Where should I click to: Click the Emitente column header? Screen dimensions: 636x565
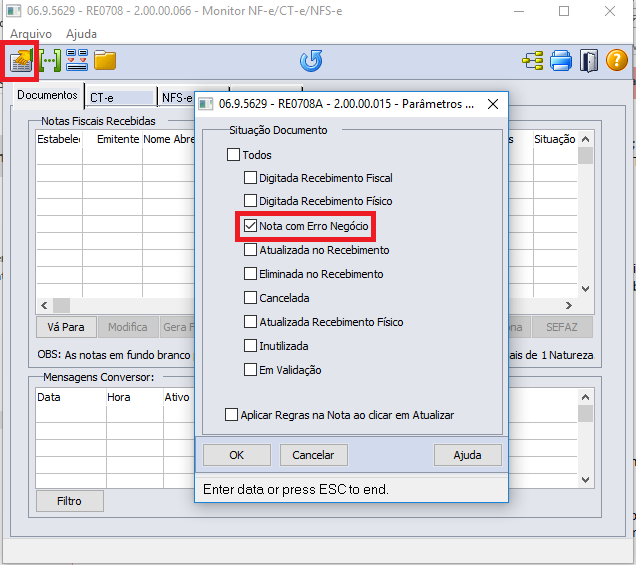112,139
